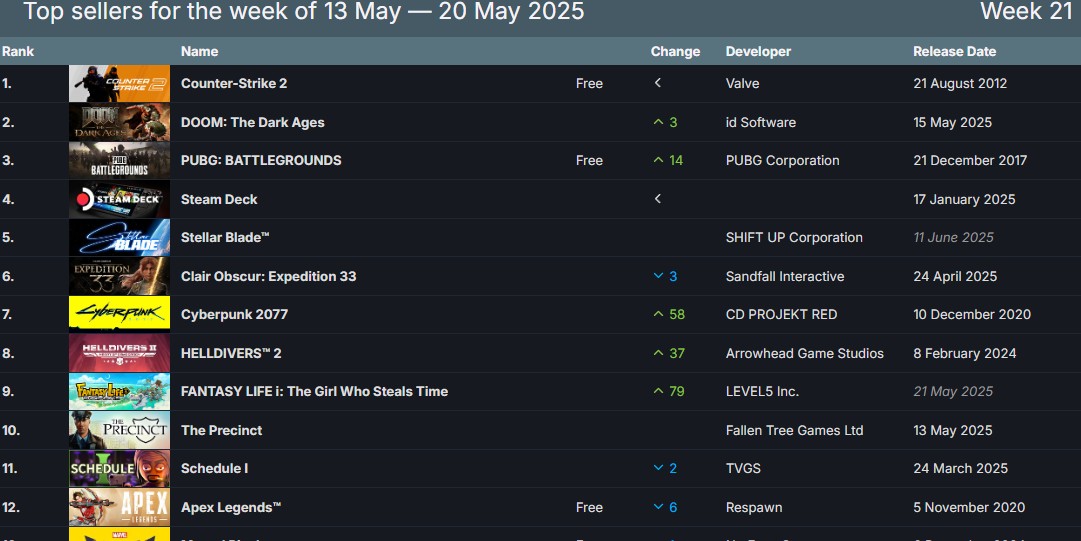Image resolution: width=1081 pixels, height=541 pixels.
Task: Click the no-change arrow for Steam Deck
Action: [658, 198]
